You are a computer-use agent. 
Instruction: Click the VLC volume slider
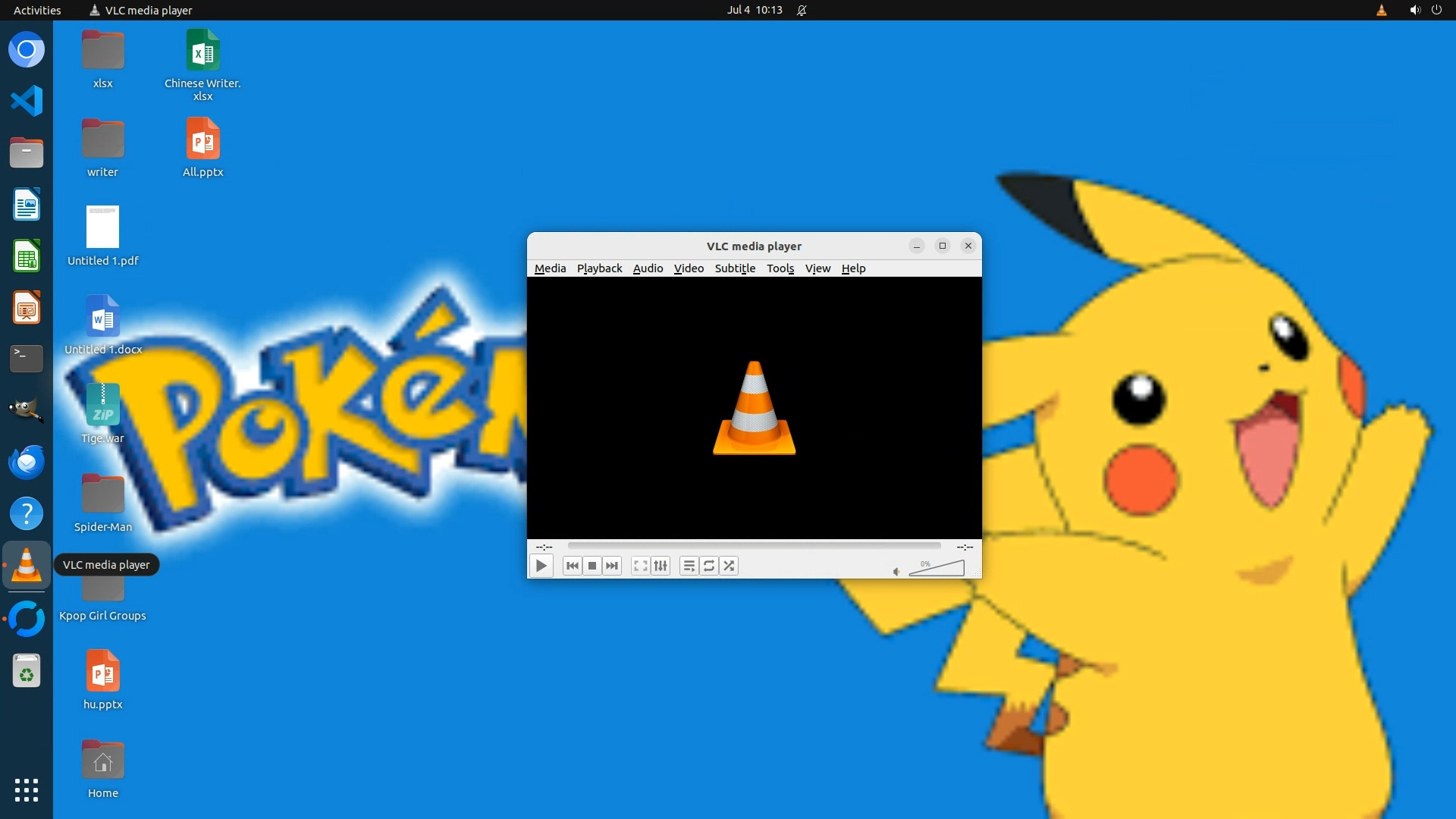click(937, 569)
